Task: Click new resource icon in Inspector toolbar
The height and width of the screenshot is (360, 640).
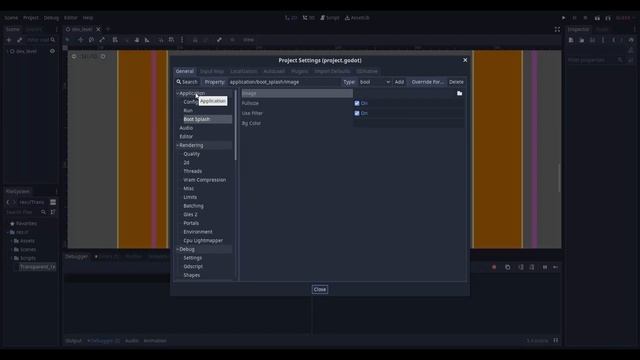Action: [x=571, y=40]
